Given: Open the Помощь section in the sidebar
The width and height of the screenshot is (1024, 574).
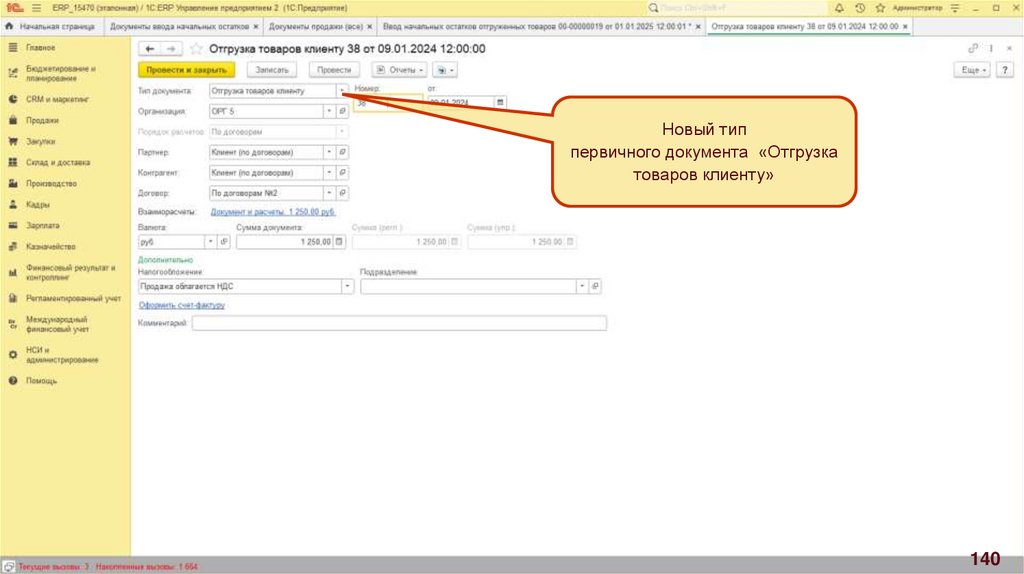Looking at the screenshot, I should [41, 380].
